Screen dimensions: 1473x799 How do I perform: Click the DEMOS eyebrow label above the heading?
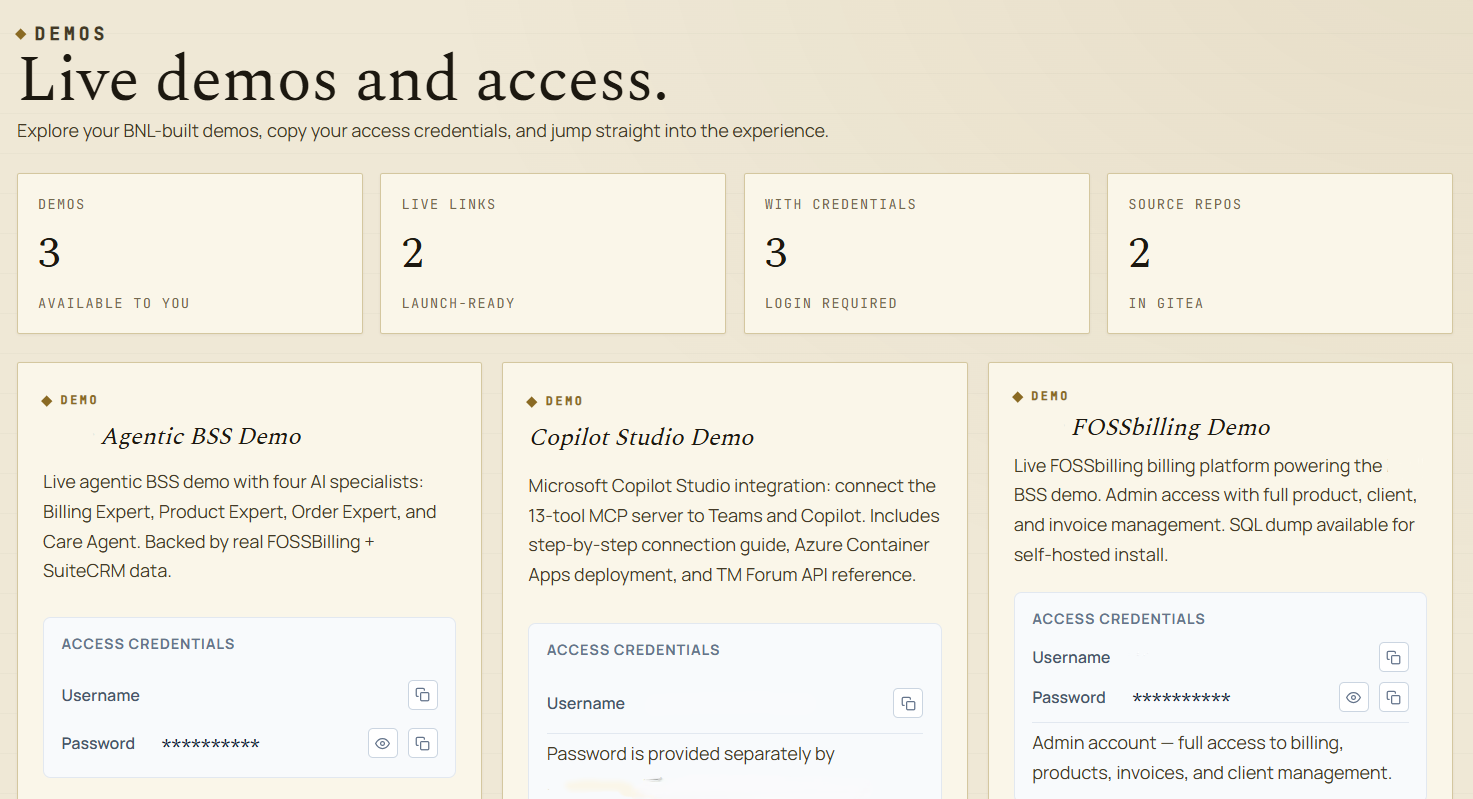pos(70,34)
